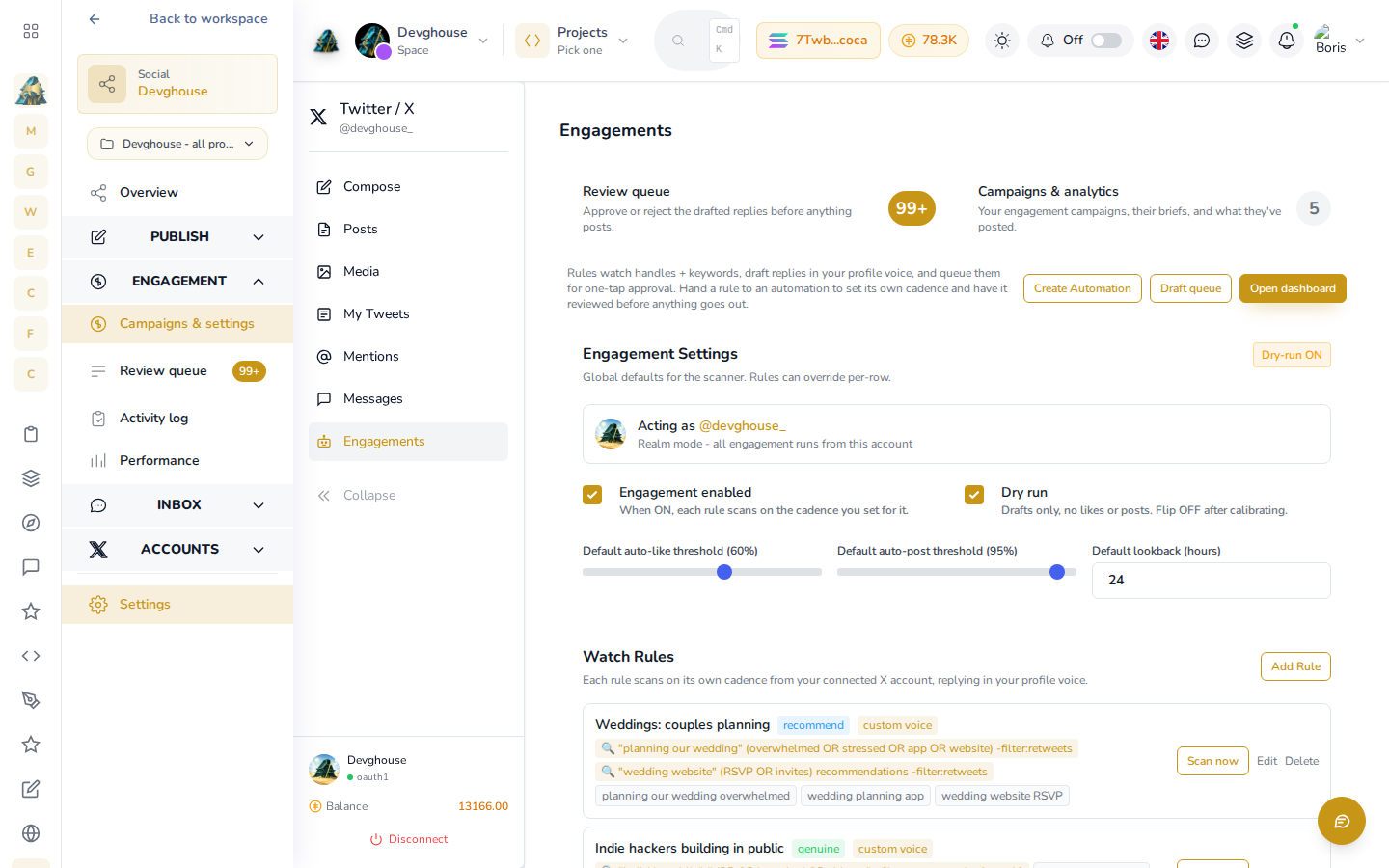
Task: Click the pen nib icon in left rail
Action: (31, 700)
